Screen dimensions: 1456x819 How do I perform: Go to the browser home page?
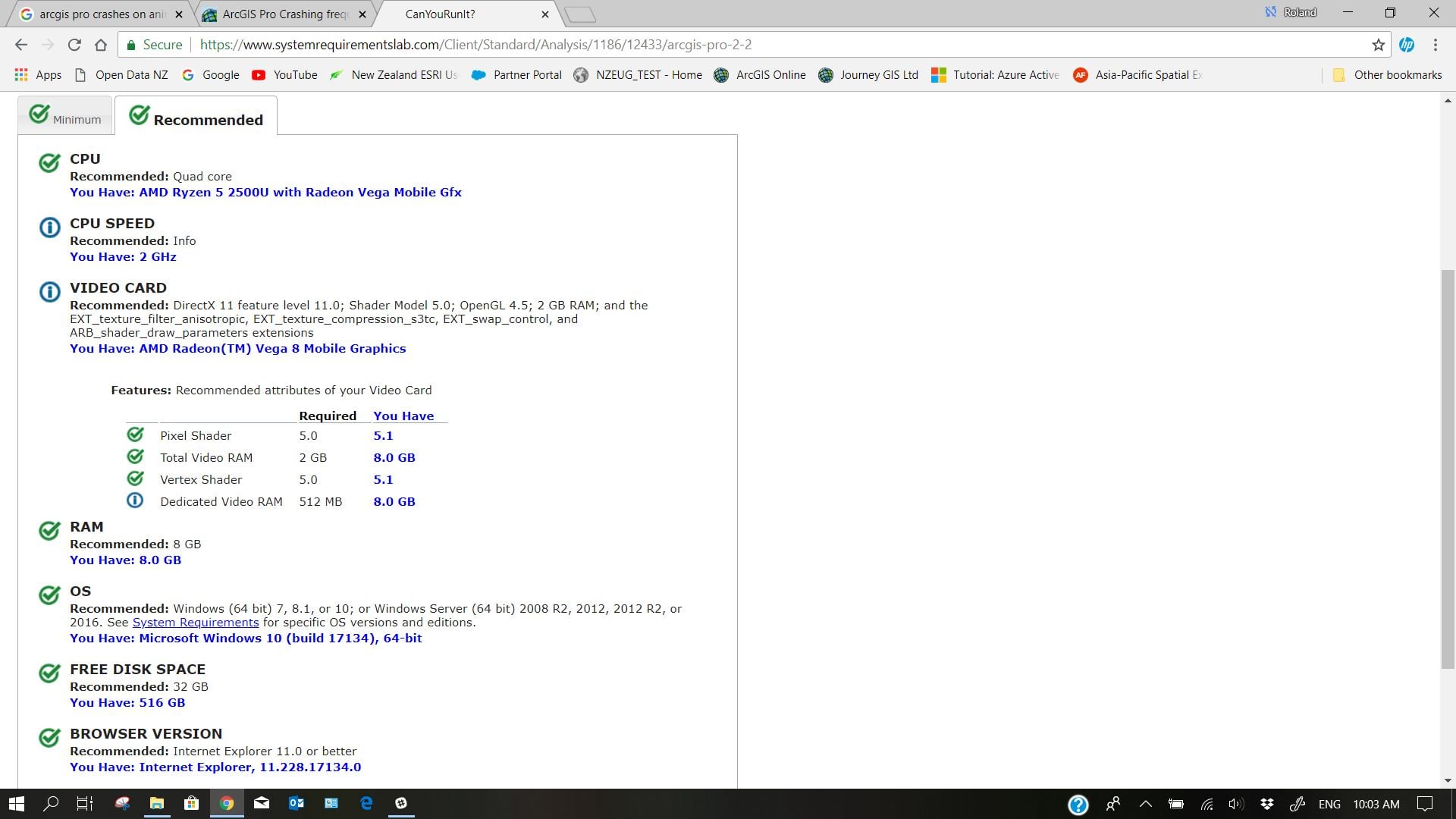coord(101,45)
